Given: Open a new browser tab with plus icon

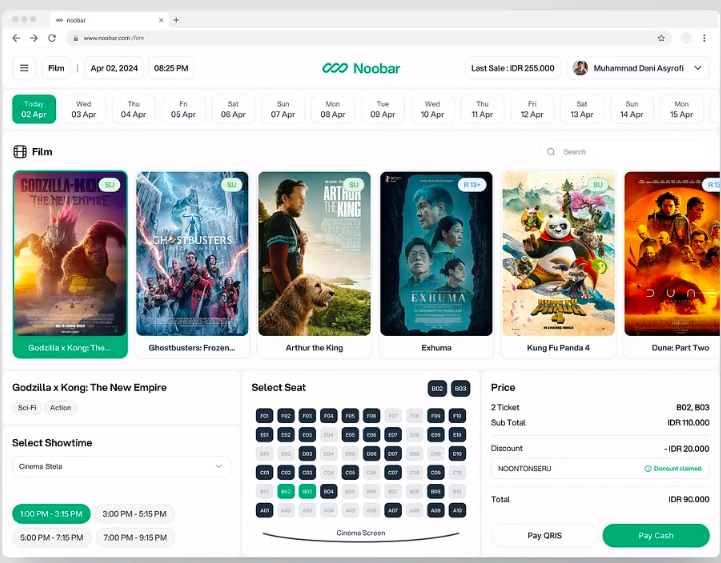Looking at the screenshot, I should point(176,20).
